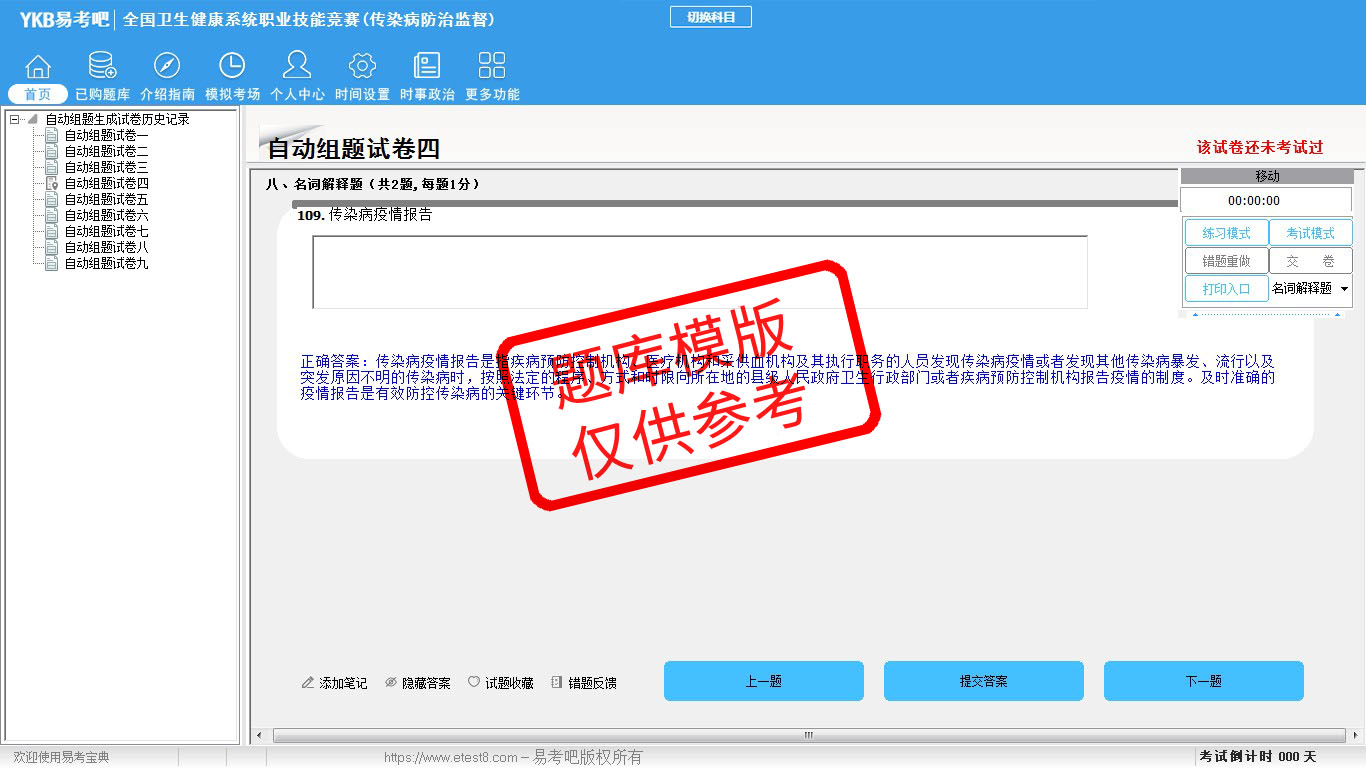Open 个人中心 user icon

coord(297,65)
